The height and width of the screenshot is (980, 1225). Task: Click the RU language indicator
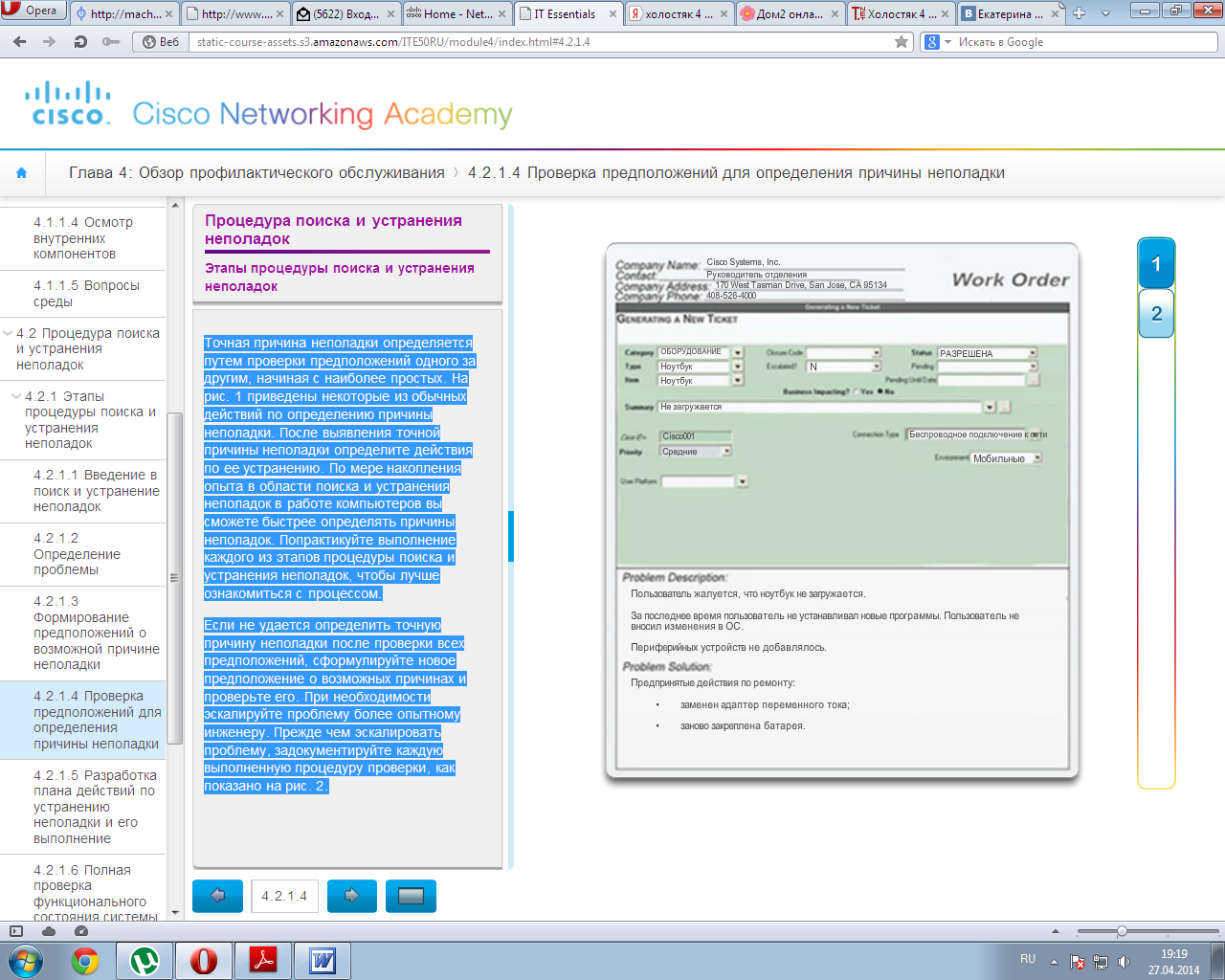pos(1028,959)
